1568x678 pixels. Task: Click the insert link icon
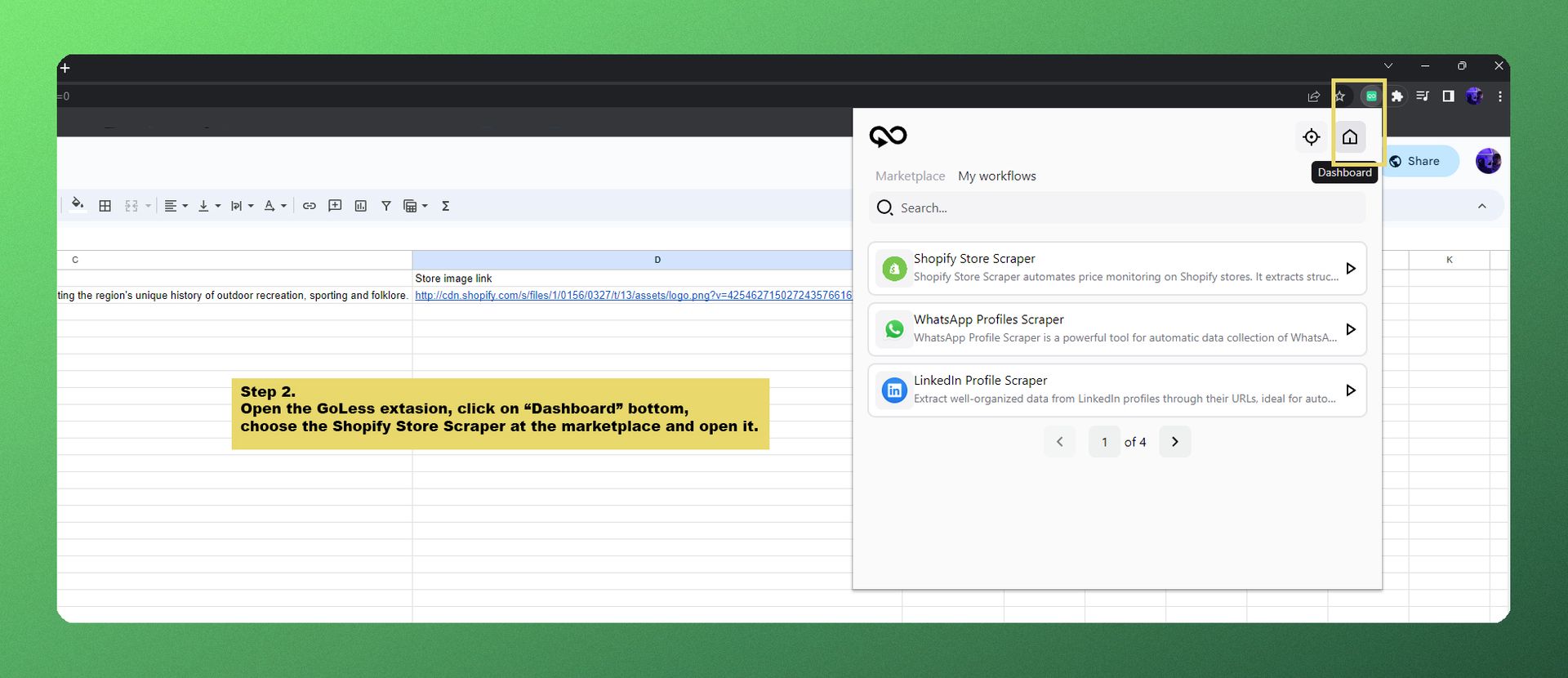(x=310, y=206)
